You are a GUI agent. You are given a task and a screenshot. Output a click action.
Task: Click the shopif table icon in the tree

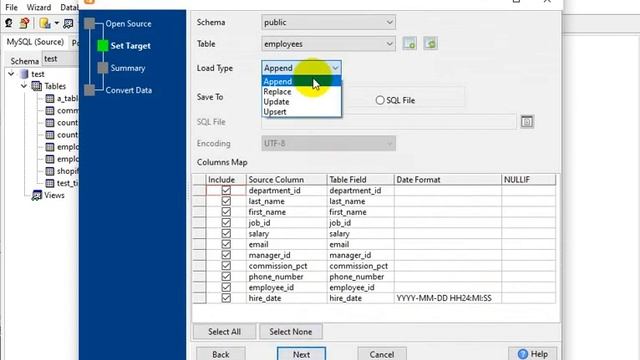(50, 171)
